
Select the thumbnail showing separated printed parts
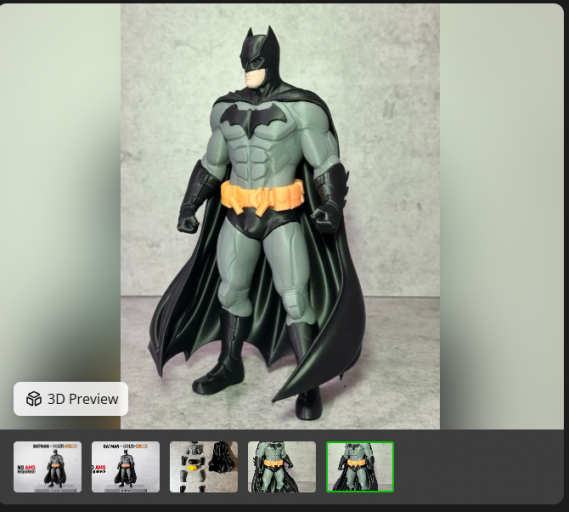pos(204,467)
